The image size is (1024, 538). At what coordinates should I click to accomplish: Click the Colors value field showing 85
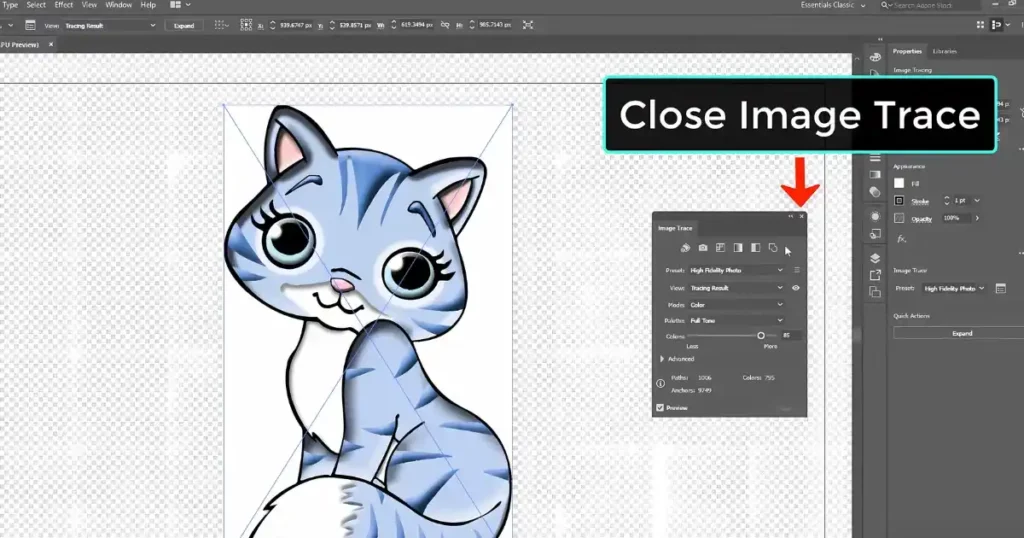(791, 336)
